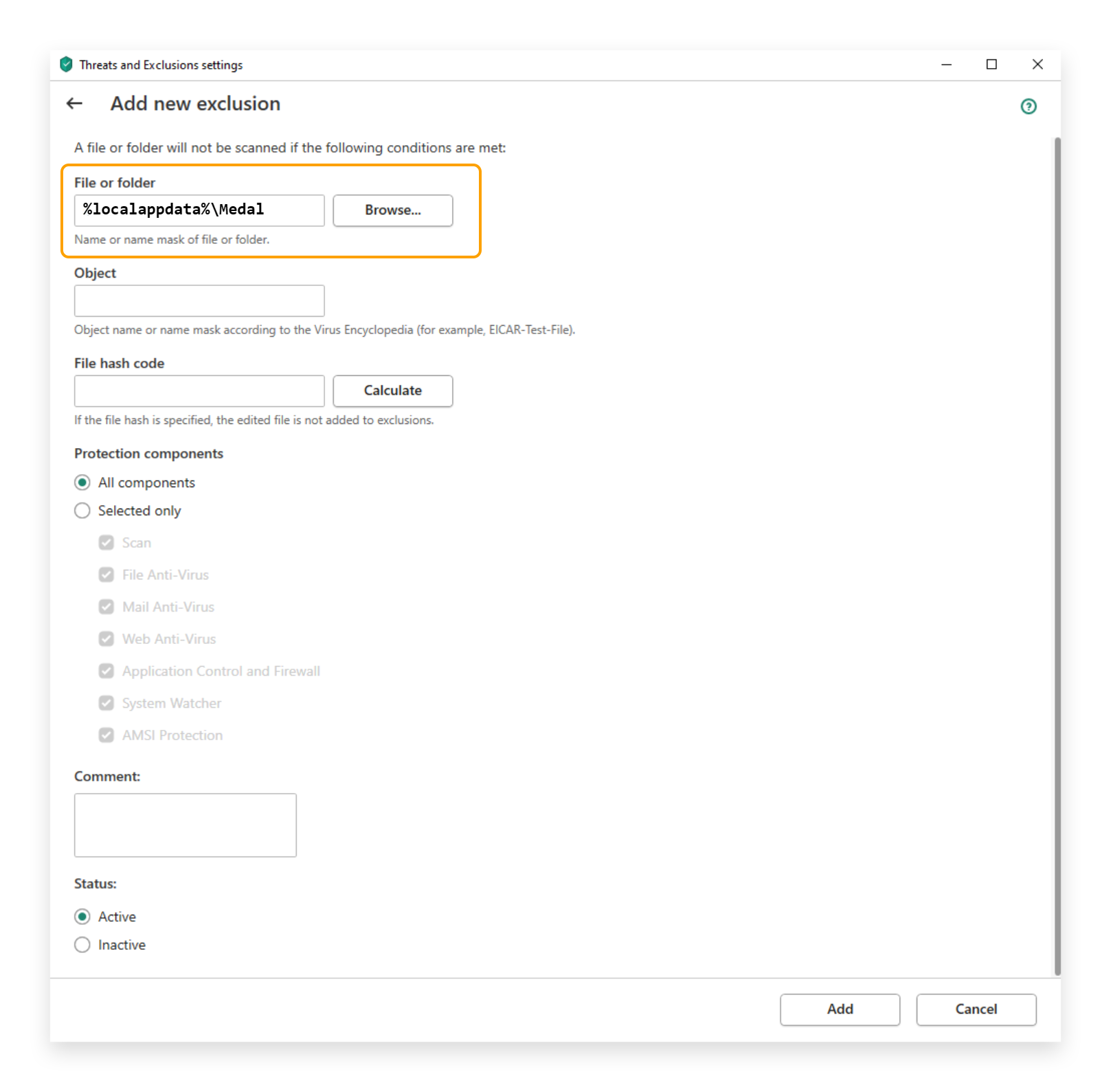1111x1092 pixels.
Task: Choose the Selected only radio option
Action: pos(82,511)
